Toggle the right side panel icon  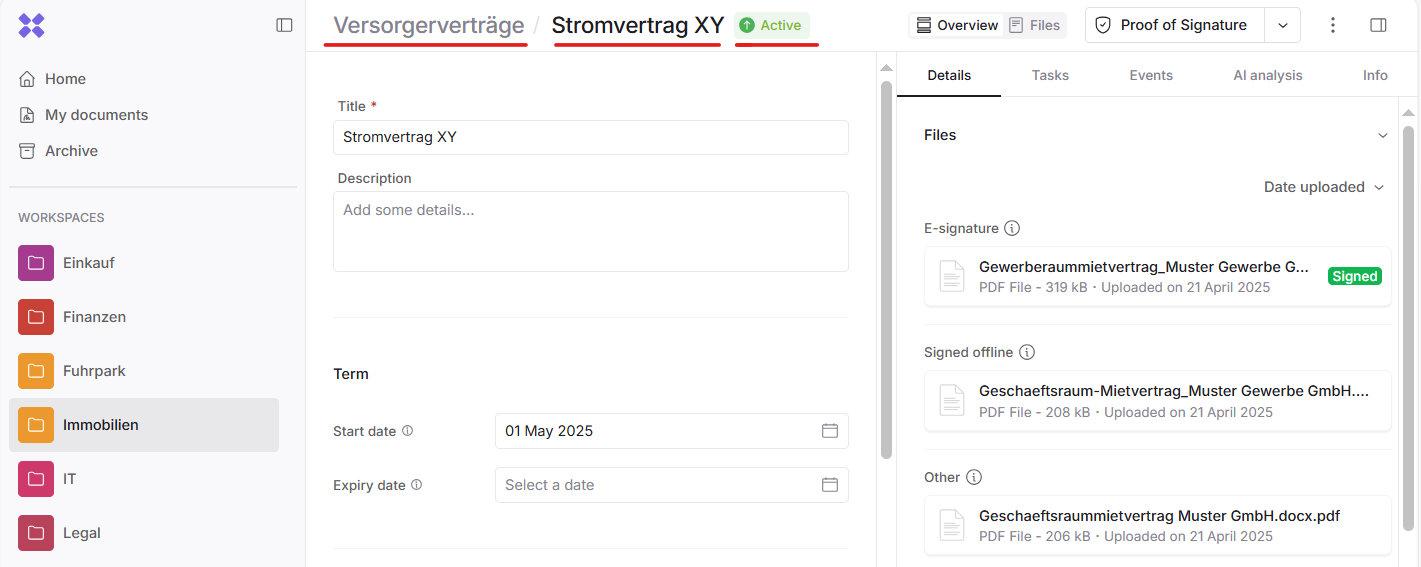tap(1378, 25)
